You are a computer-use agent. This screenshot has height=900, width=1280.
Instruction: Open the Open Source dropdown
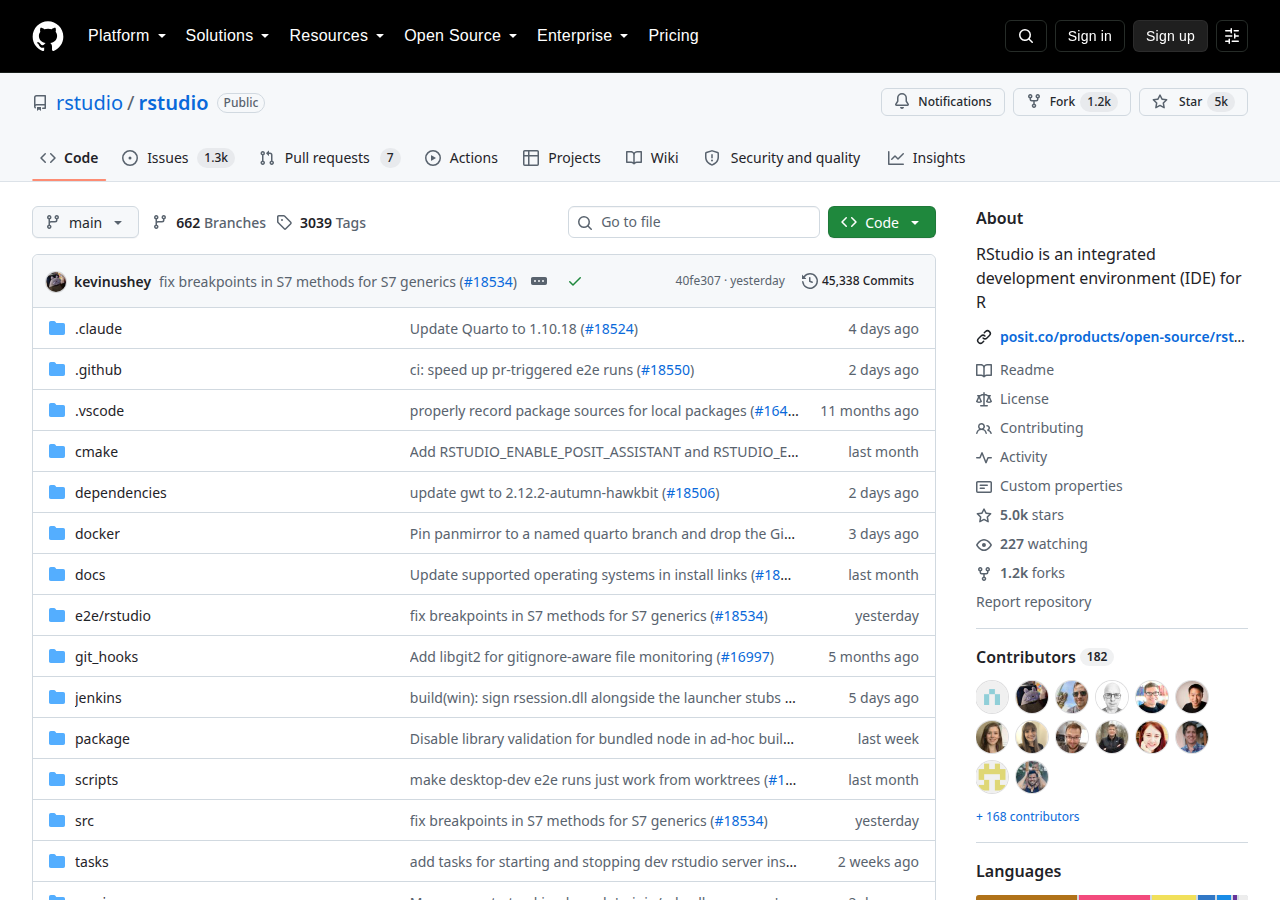460,36
